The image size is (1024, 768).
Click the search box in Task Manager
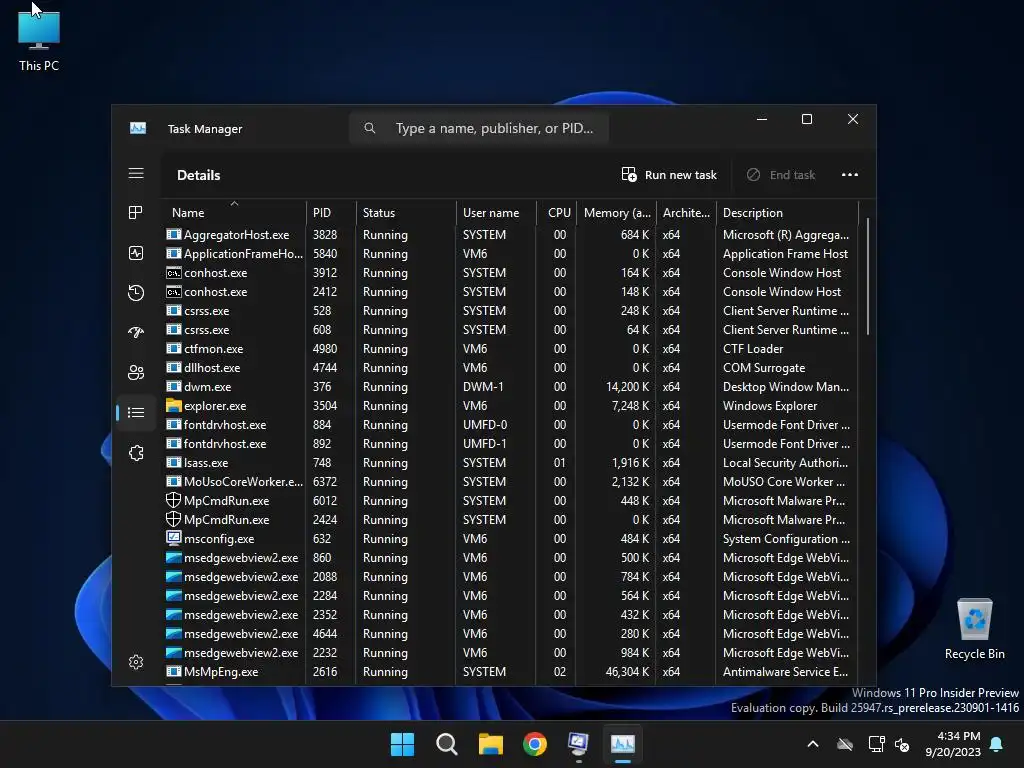coord(479,128)
